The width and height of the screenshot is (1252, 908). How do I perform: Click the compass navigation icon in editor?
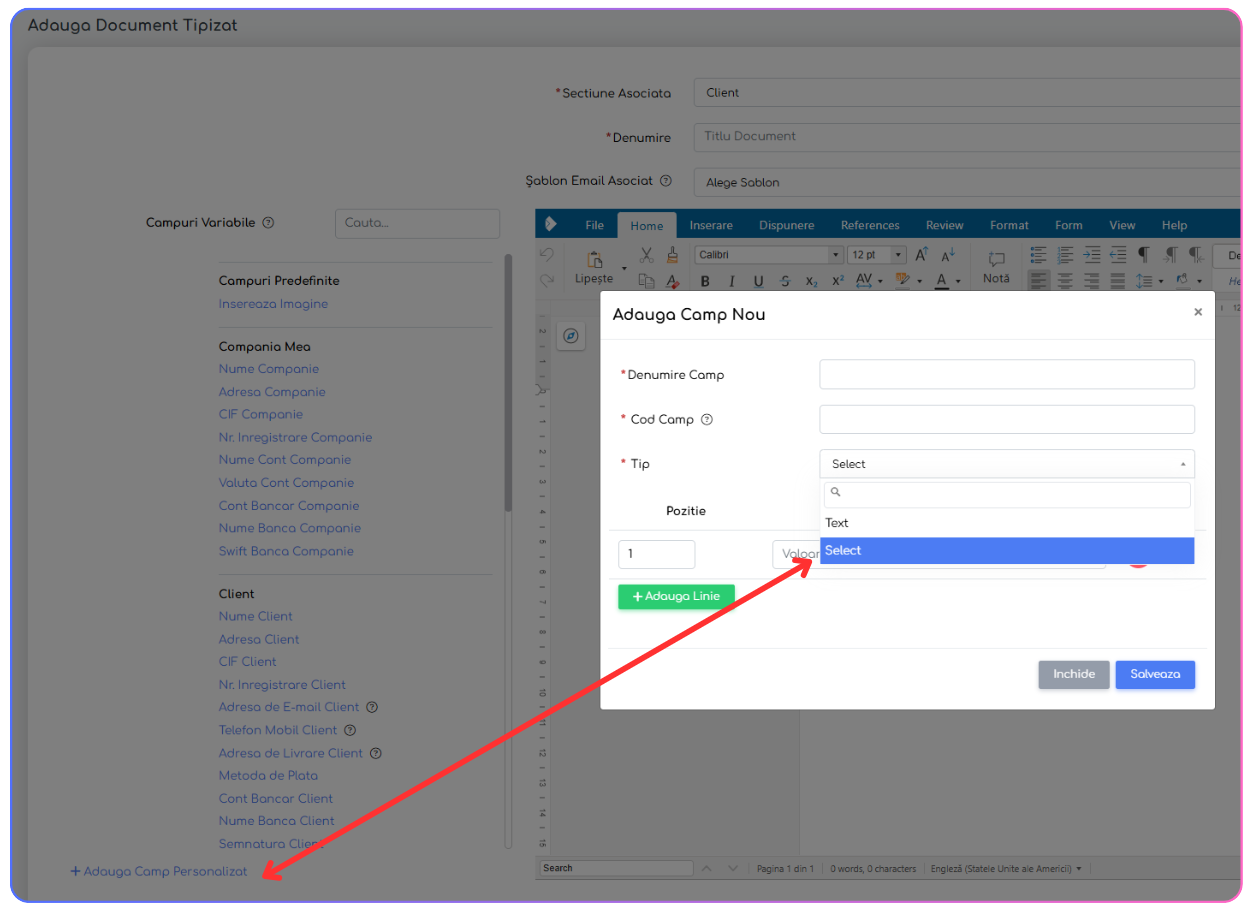[571, 336]
